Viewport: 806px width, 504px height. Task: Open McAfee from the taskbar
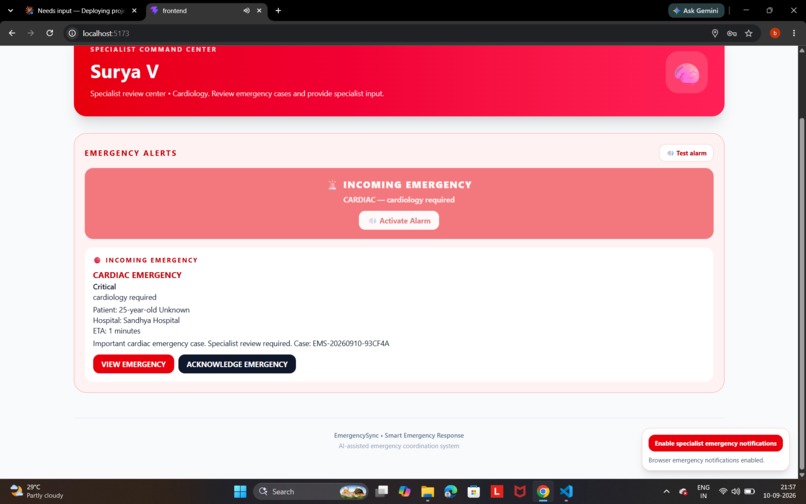coord(520,491)
